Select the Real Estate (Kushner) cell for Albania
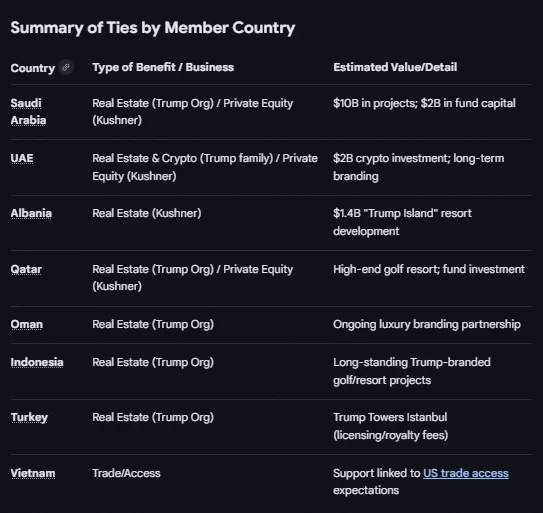The width and height of the screenshot is (543, 513). pyautogui.click(x=147, y=213)
